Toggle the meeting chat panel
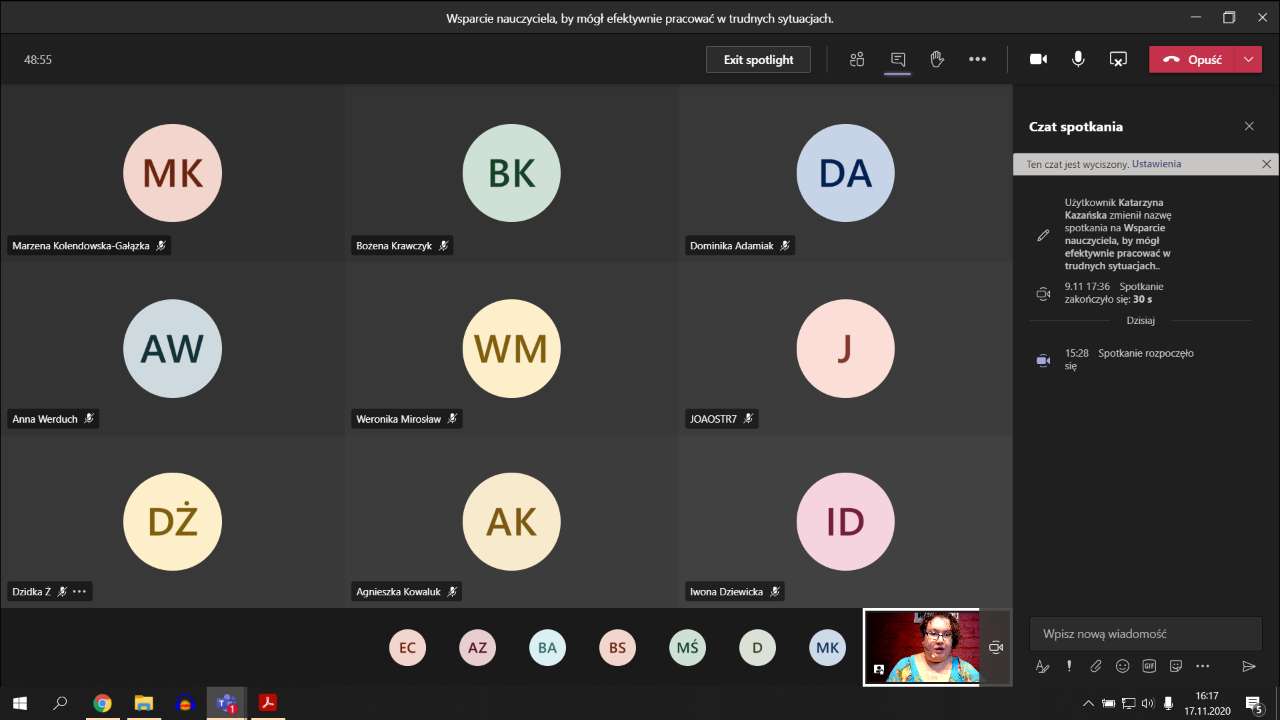 [x=897, y=60]
